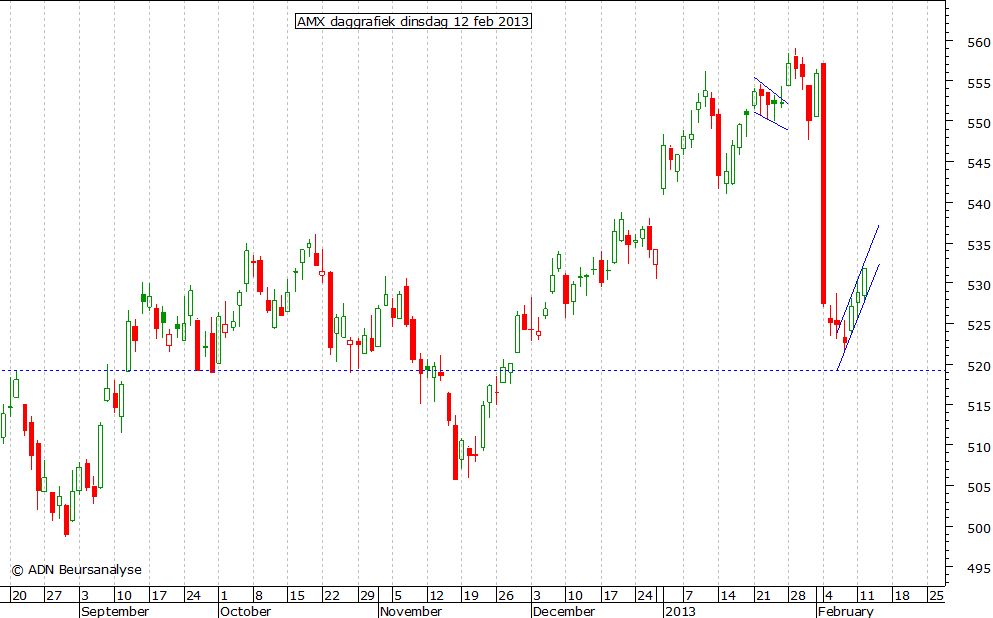Pick the 540 price axis label
The image size is (993, 618).
(978, 205)
